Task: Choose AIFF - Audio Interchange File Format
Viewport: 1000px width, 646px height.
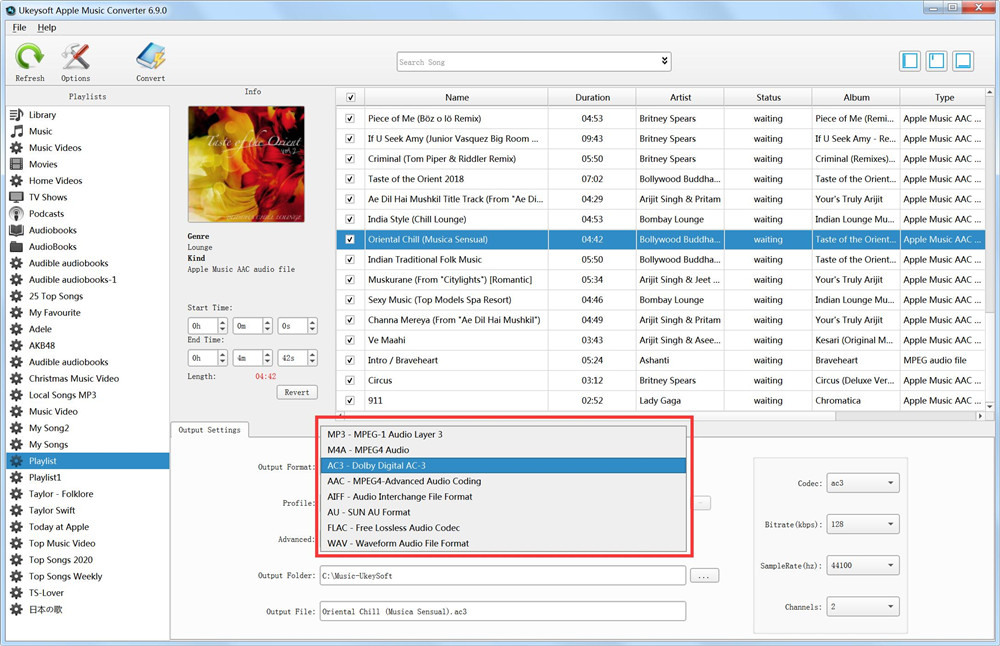Action: (x=503, y=497)
